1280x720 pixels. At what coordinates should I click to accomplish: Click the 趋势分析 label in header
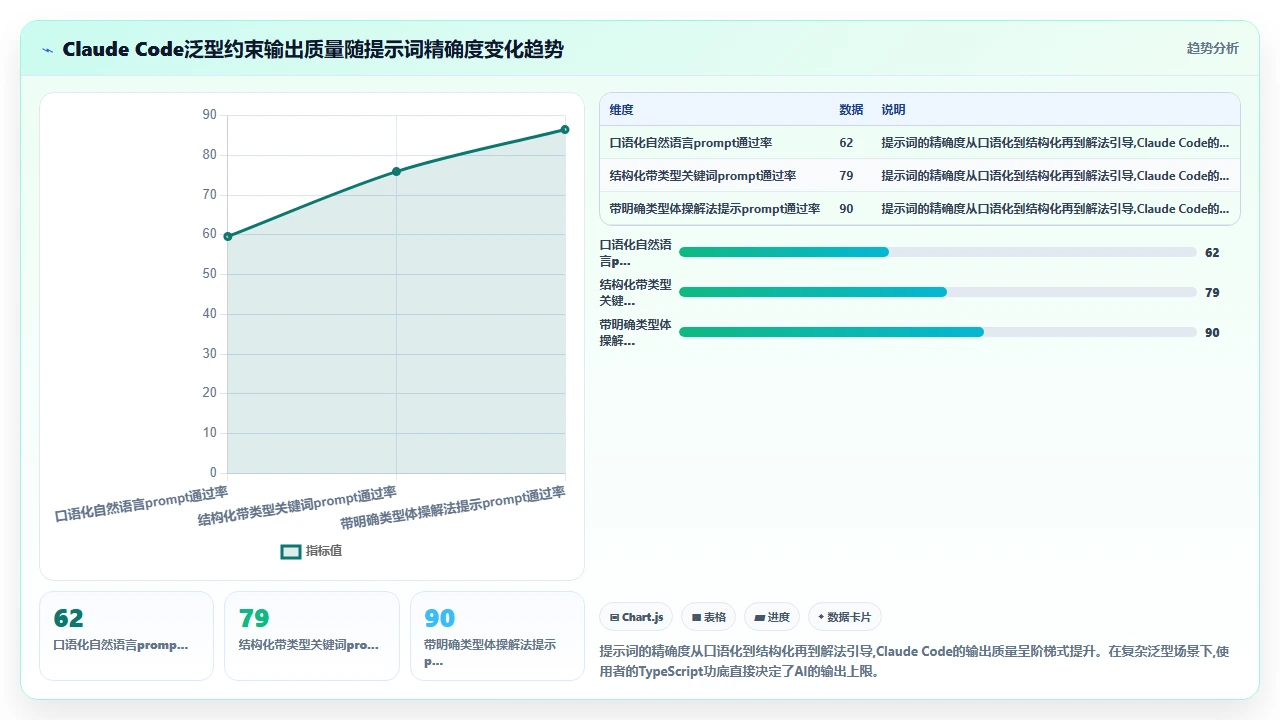1212,48
